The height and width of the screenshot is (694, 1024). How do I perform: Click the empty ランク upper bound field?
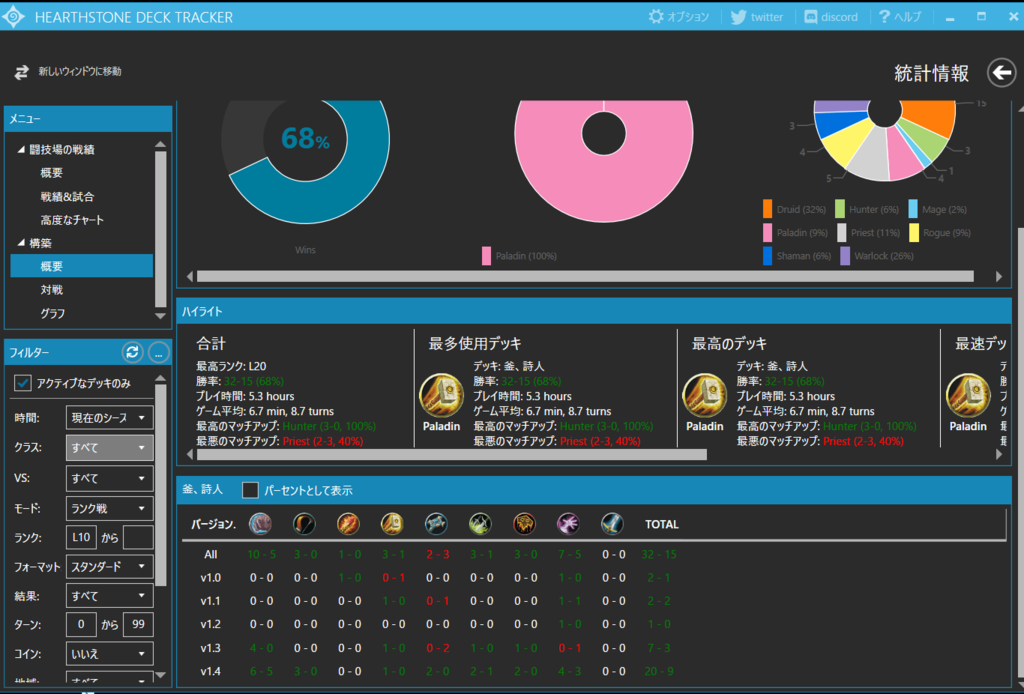coord(138,537)
